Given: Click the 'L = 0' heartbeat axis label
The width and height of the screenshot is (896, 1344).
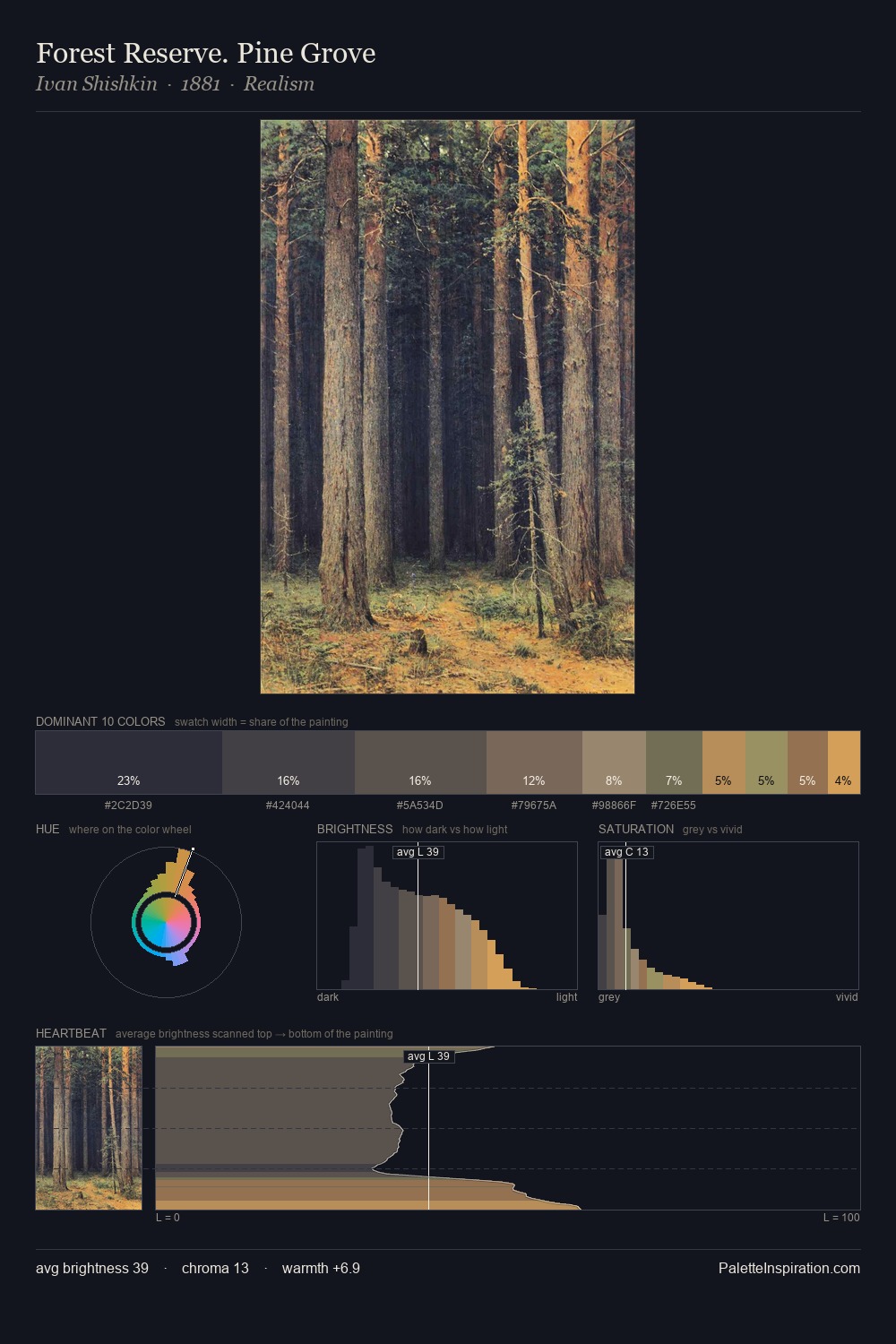Looking at the screenshot, I should point(168,1218).
